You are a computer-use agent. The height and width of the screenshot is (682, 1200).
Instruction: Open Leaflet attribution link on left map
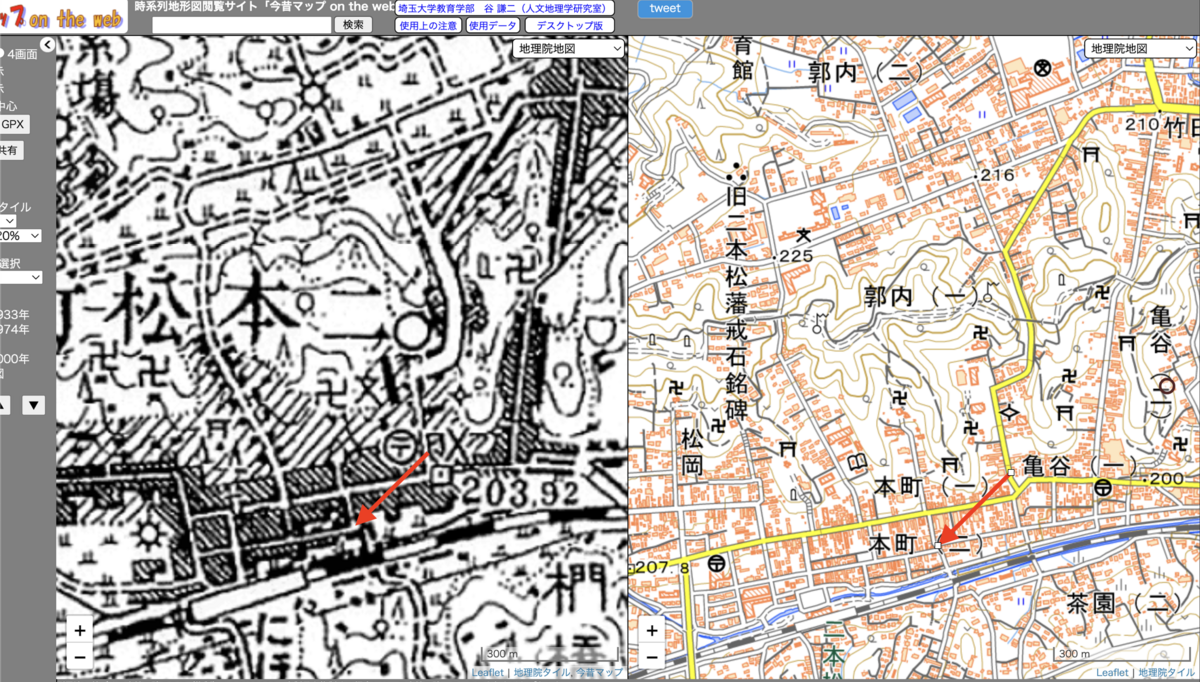point(488,673)
